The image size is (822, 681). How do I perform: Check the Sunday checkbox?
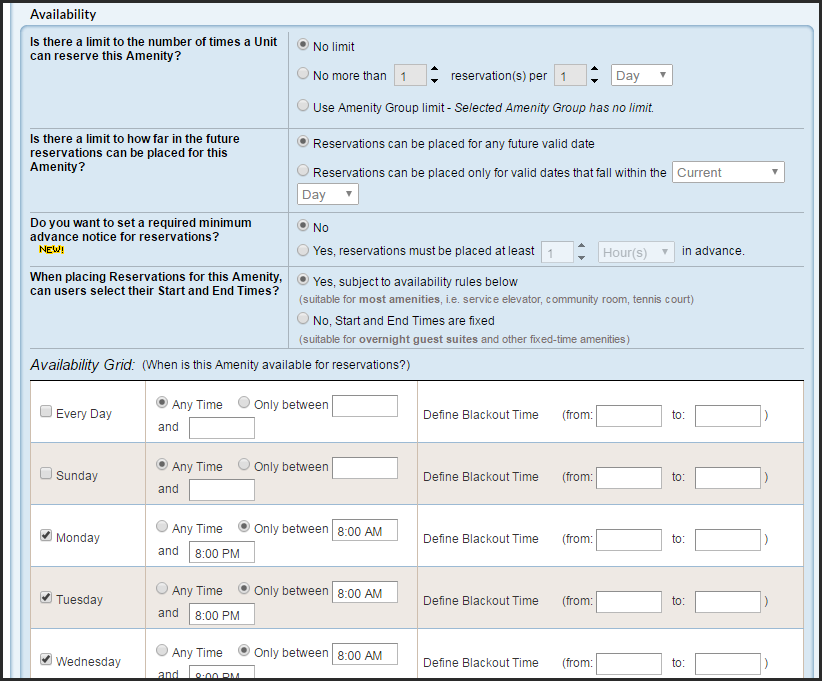46,474
